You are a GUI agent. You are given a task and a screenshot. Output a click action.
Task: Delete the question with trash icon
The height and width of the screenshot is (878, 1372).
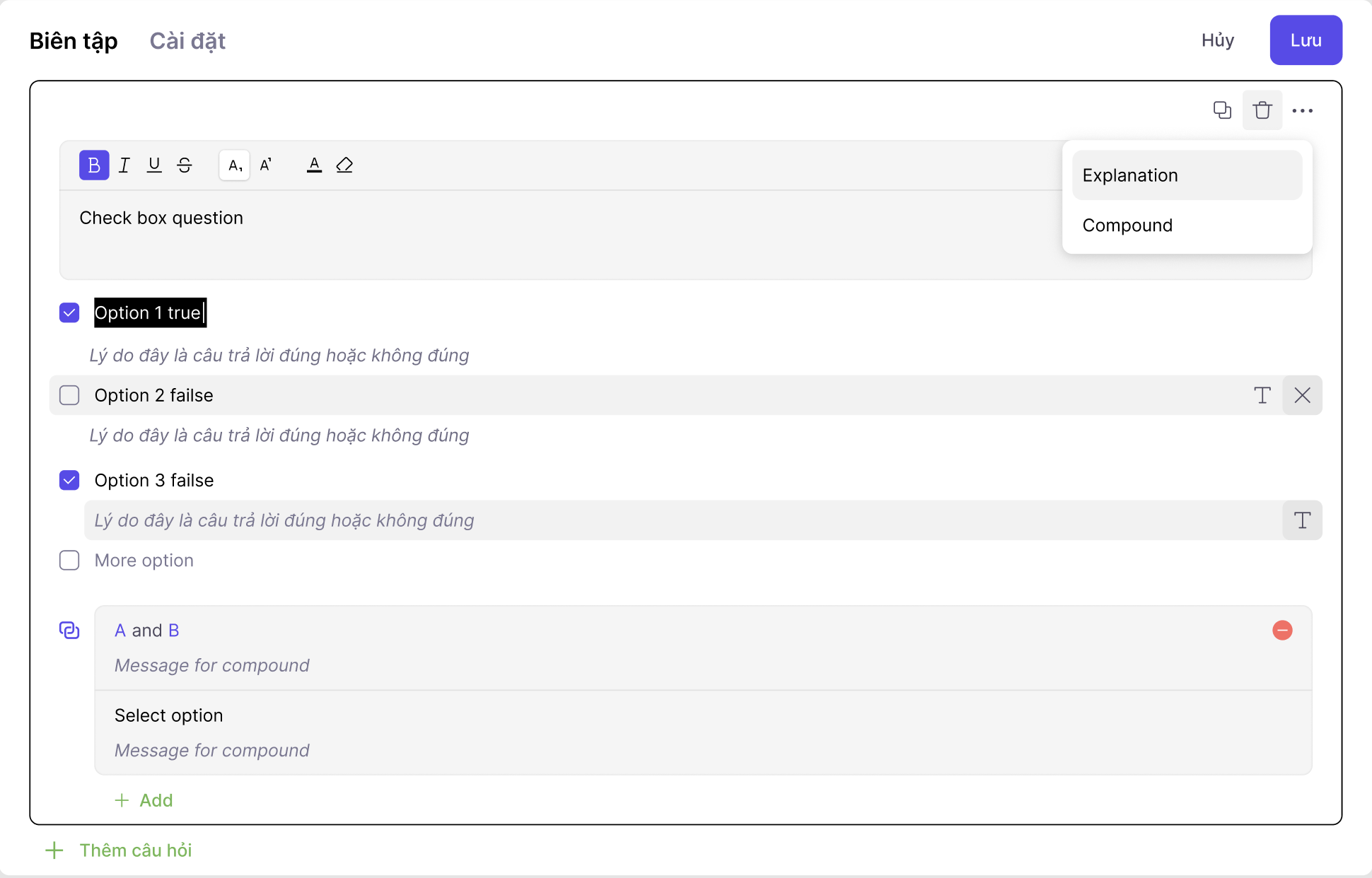1262,110
